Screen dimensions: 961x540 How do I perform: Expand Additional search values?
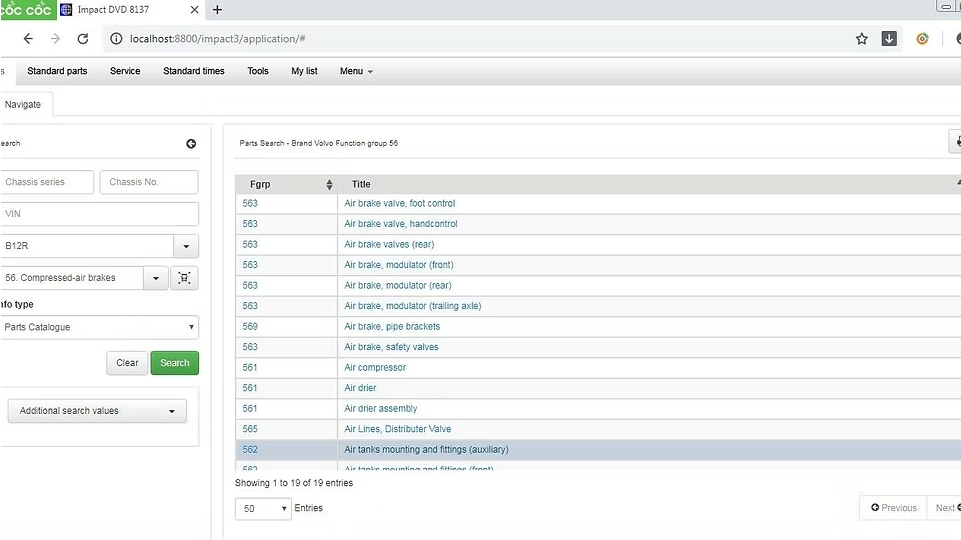[x=97, y=411]
